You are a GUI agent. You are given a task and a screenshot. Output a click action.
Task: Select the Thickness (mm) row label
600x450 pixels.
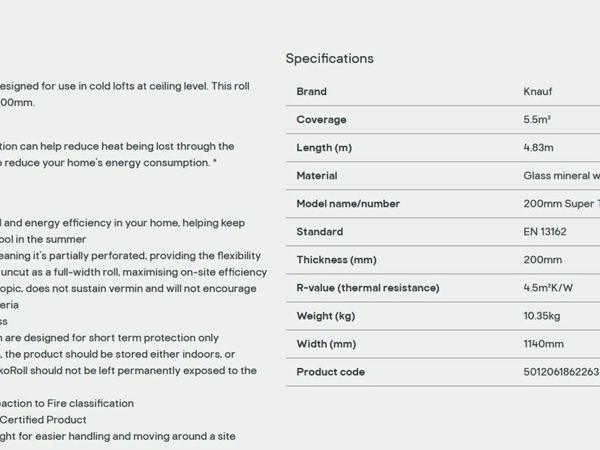pyautogui.click(x=337, y=260)
